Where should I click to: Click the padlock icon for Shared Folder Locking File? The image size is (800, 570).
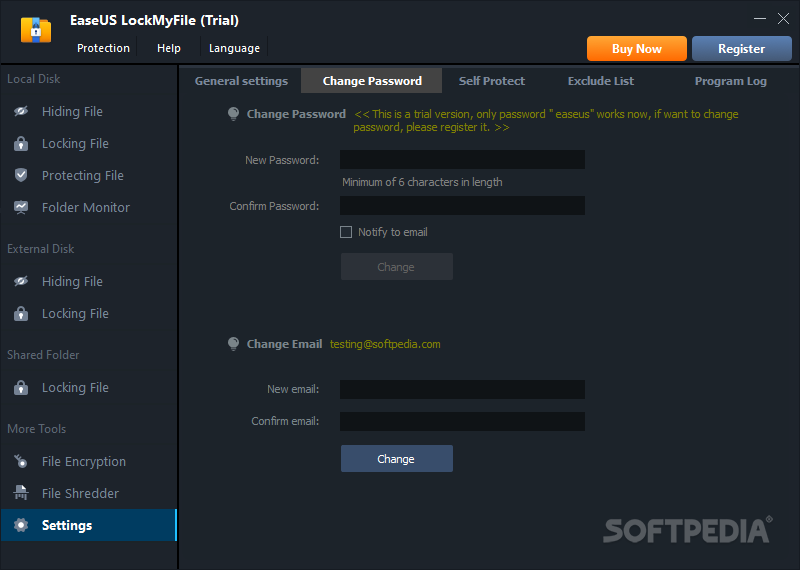(21, 387)
